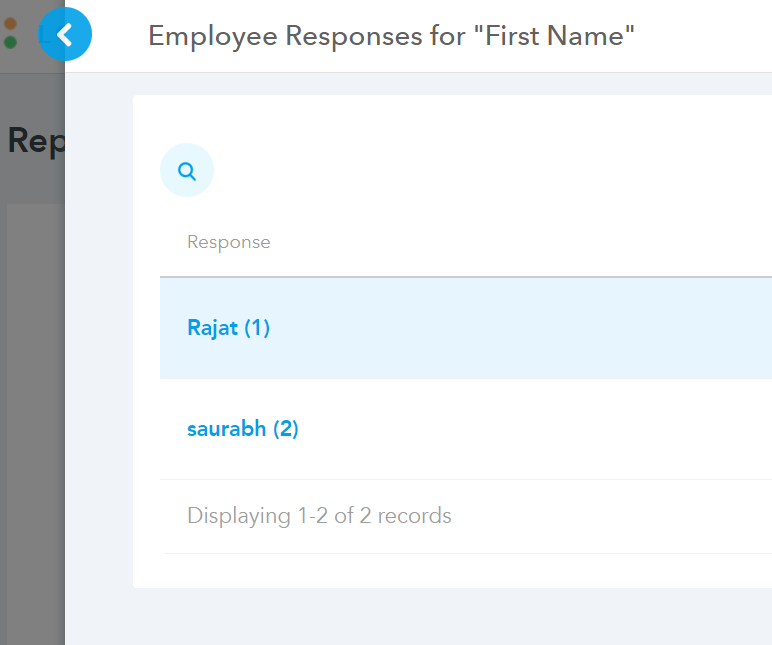Click empty card space right of search icon

492,170
